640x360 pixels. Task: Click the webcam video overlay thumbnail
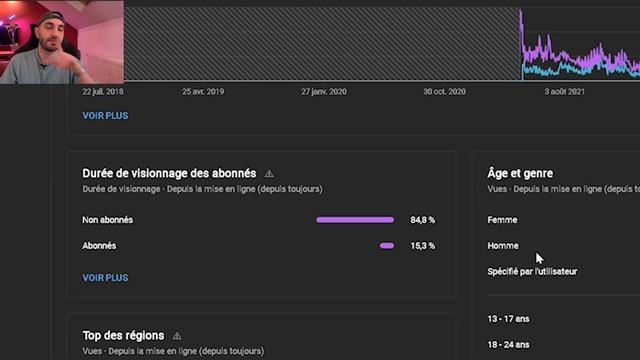click(62, 42)
